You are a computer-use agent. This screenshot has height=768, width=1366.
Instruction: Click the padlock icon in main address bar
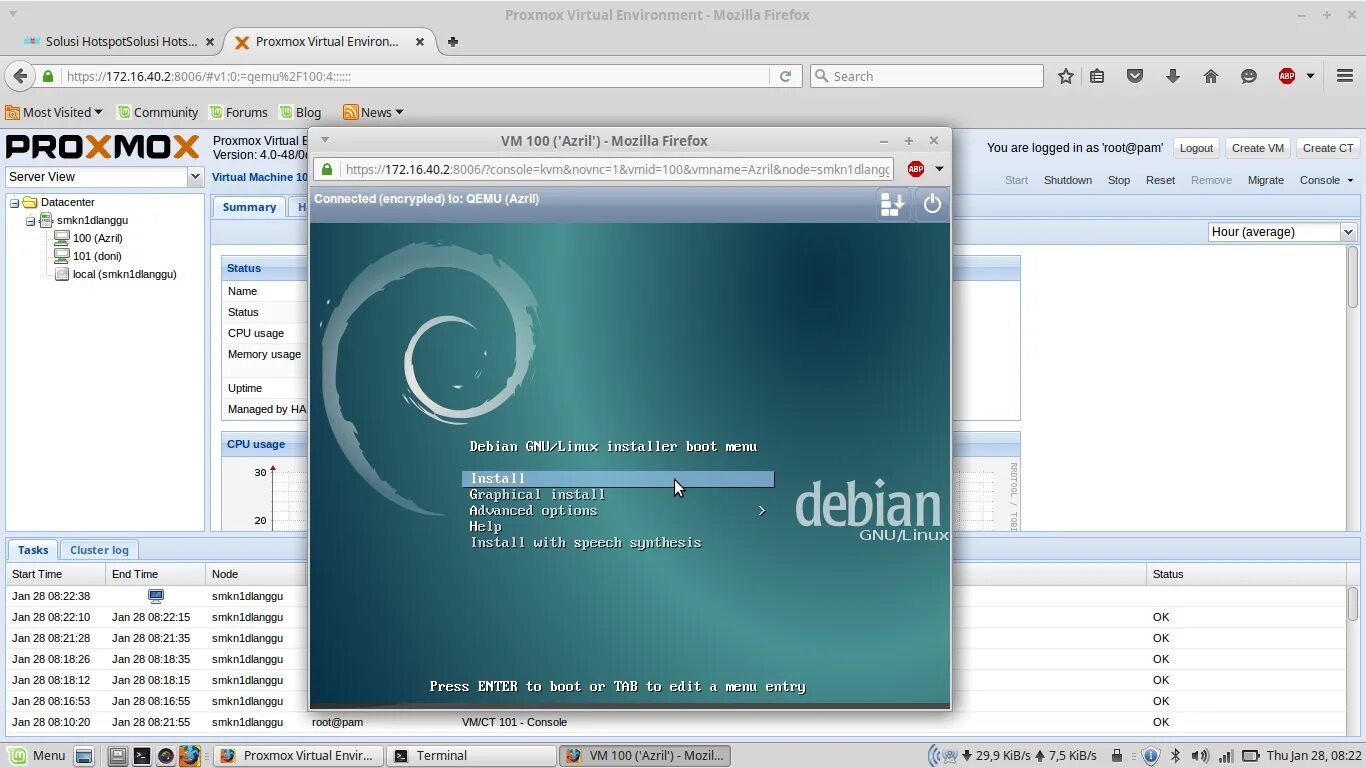[47, 76]
